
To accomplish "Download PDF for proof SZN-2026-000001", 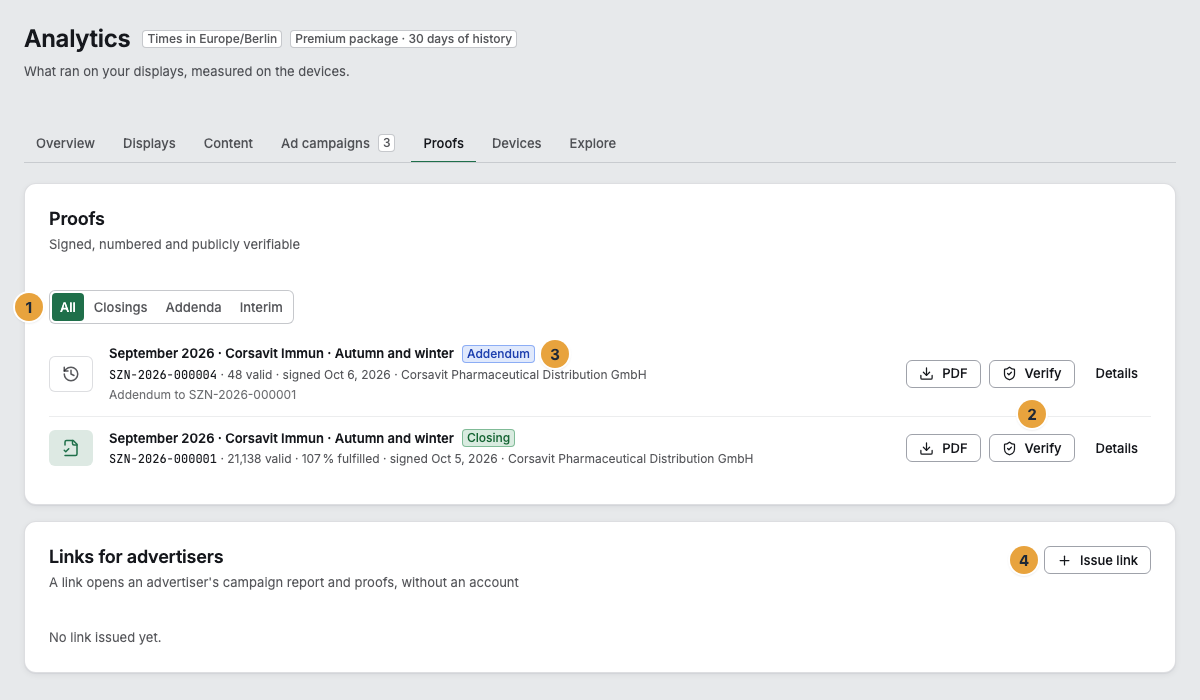I will pos(943,448).
